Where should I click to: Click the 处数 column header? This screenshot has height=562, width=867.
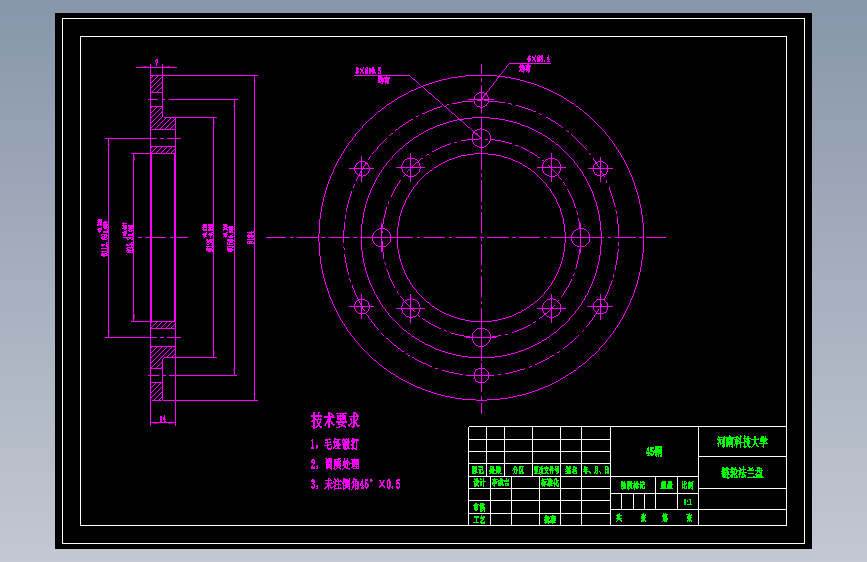tap(495, 470)
